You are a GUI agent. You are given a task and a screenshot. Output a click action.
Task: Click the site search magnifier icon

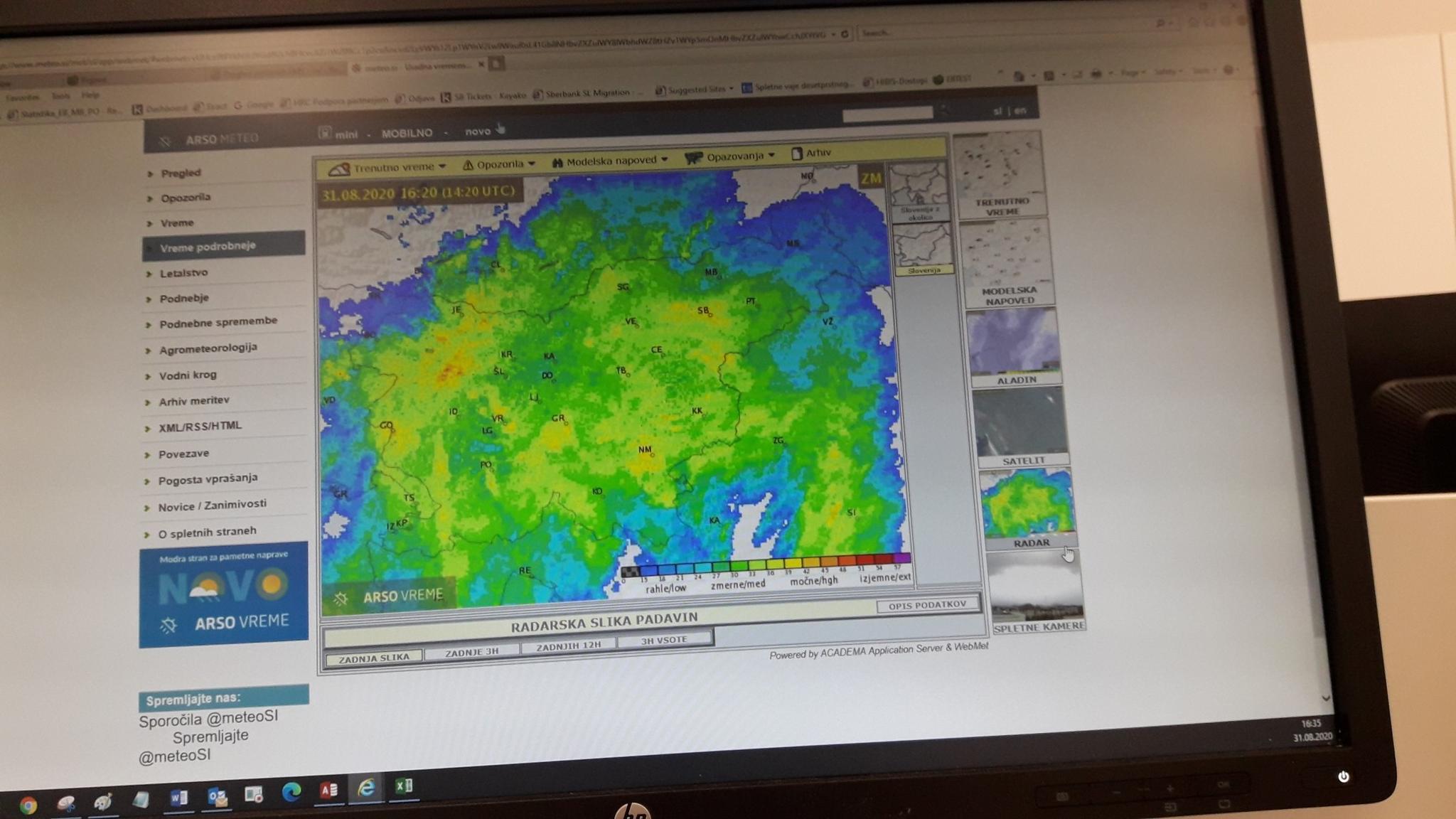(945, 110)
